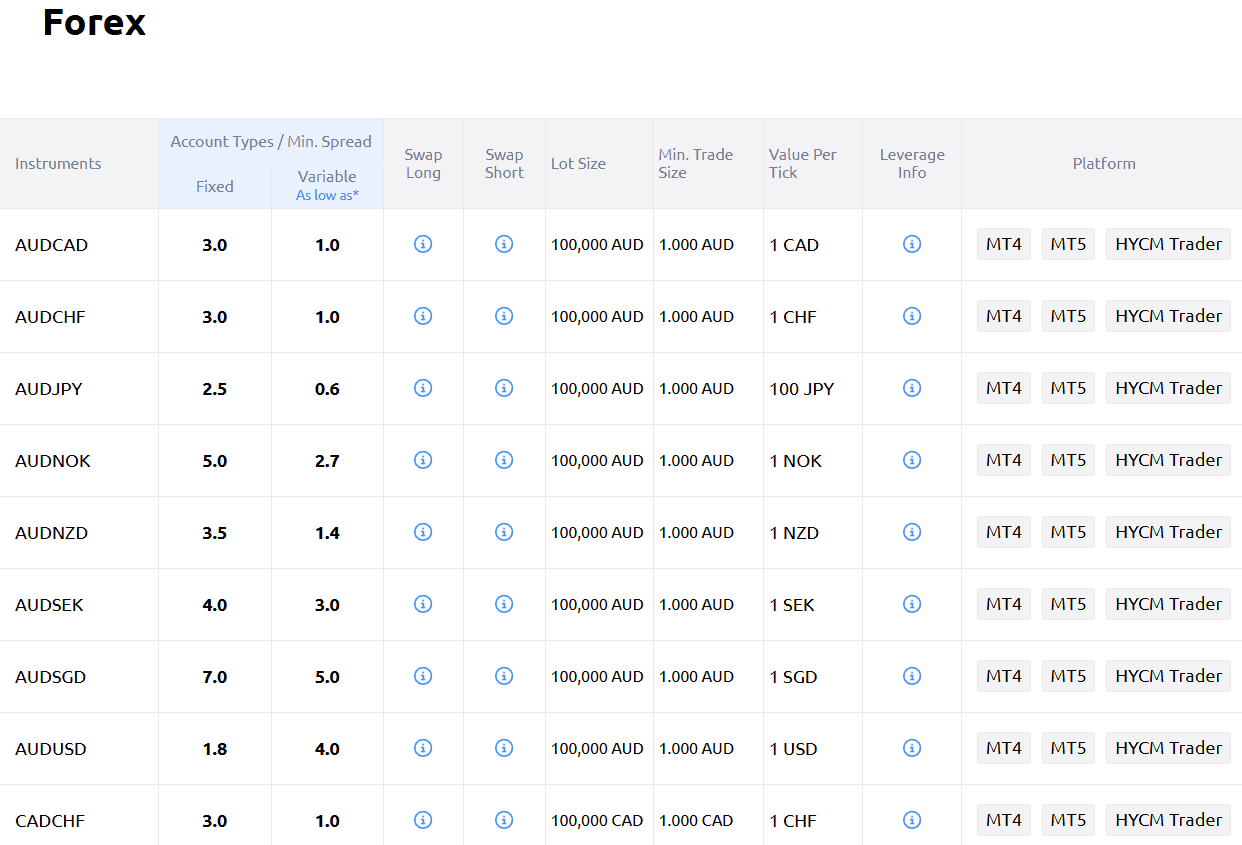View Leverage Info icon for AUDNZD

(911, 532)
